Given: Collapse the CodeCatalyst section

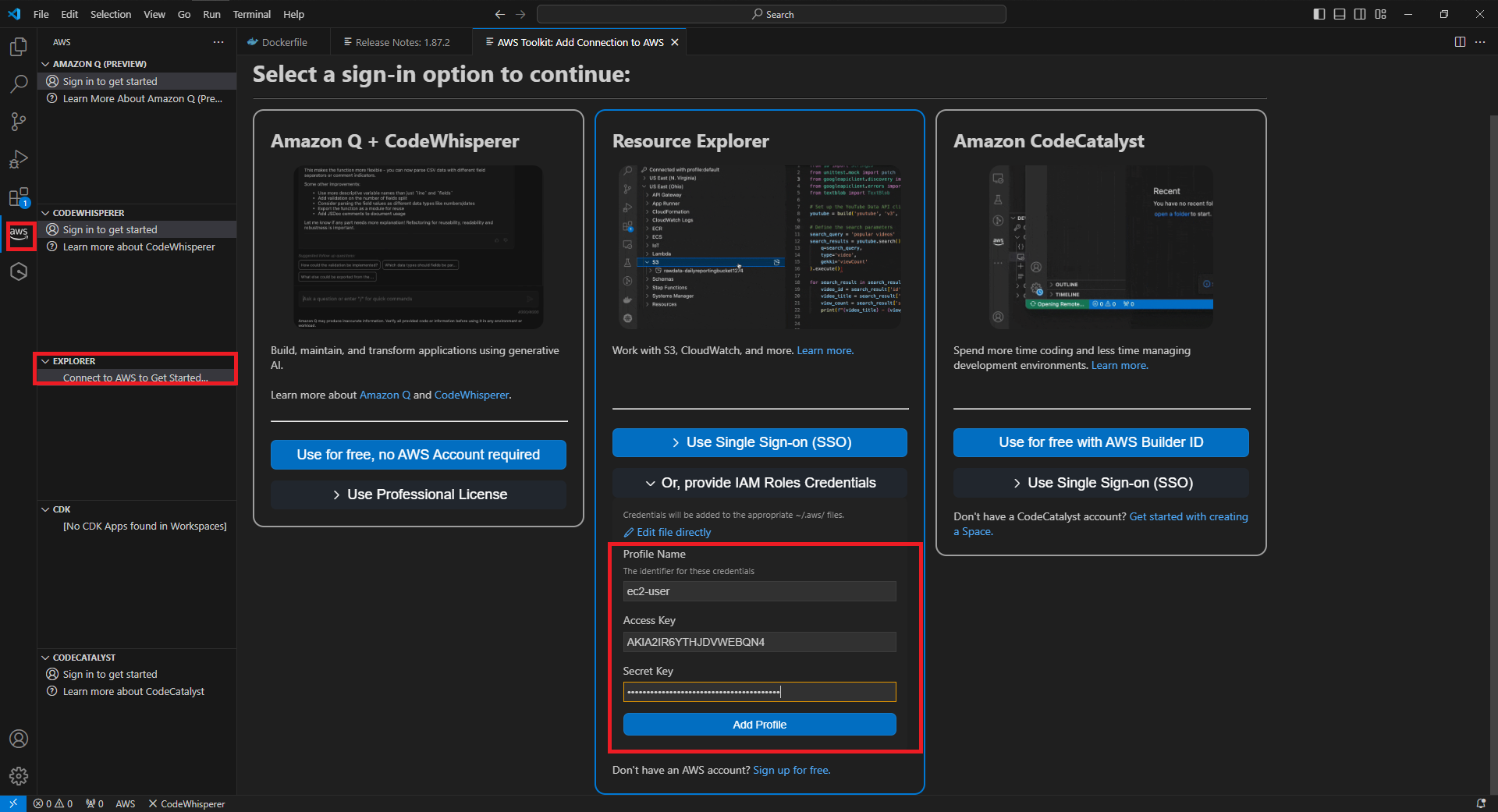Looking at the screenshot, I should 45,658.
